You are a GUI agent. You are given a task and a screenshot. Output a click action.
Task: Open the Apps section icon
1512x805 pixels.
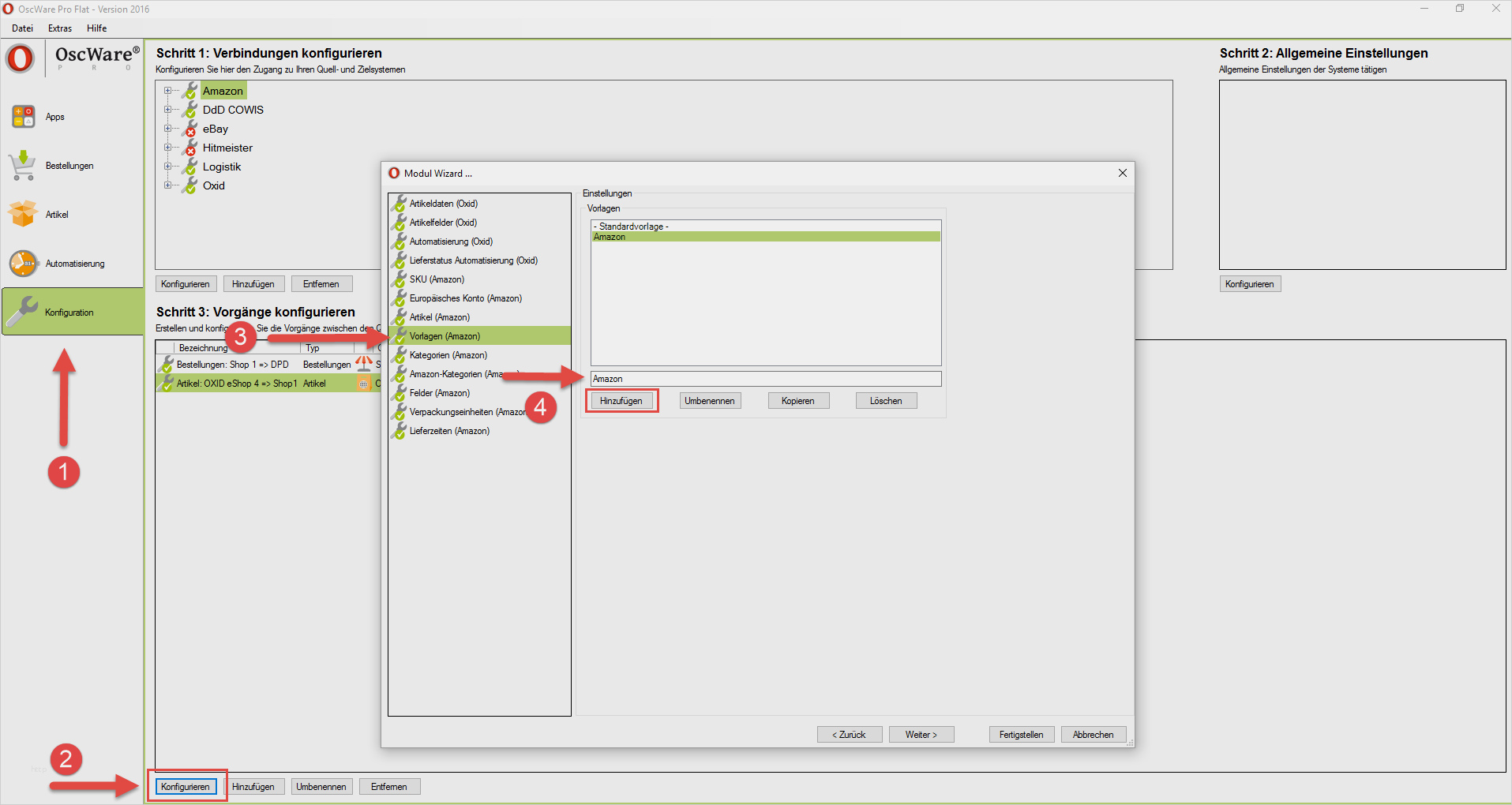(x=23, y=117)
